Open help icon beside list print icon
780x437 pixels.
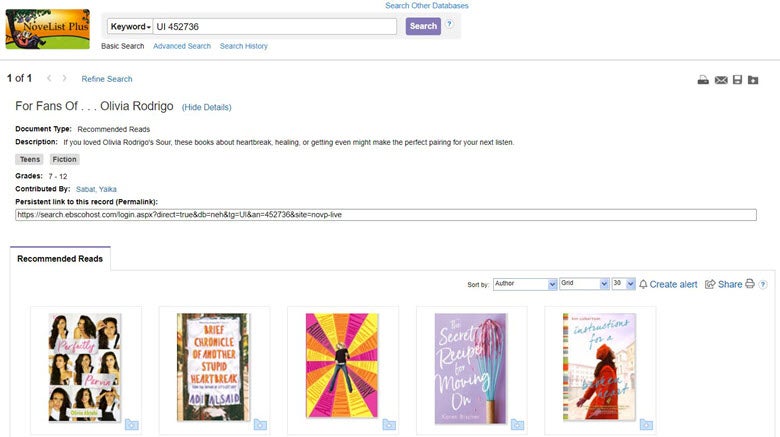(763, 285)
